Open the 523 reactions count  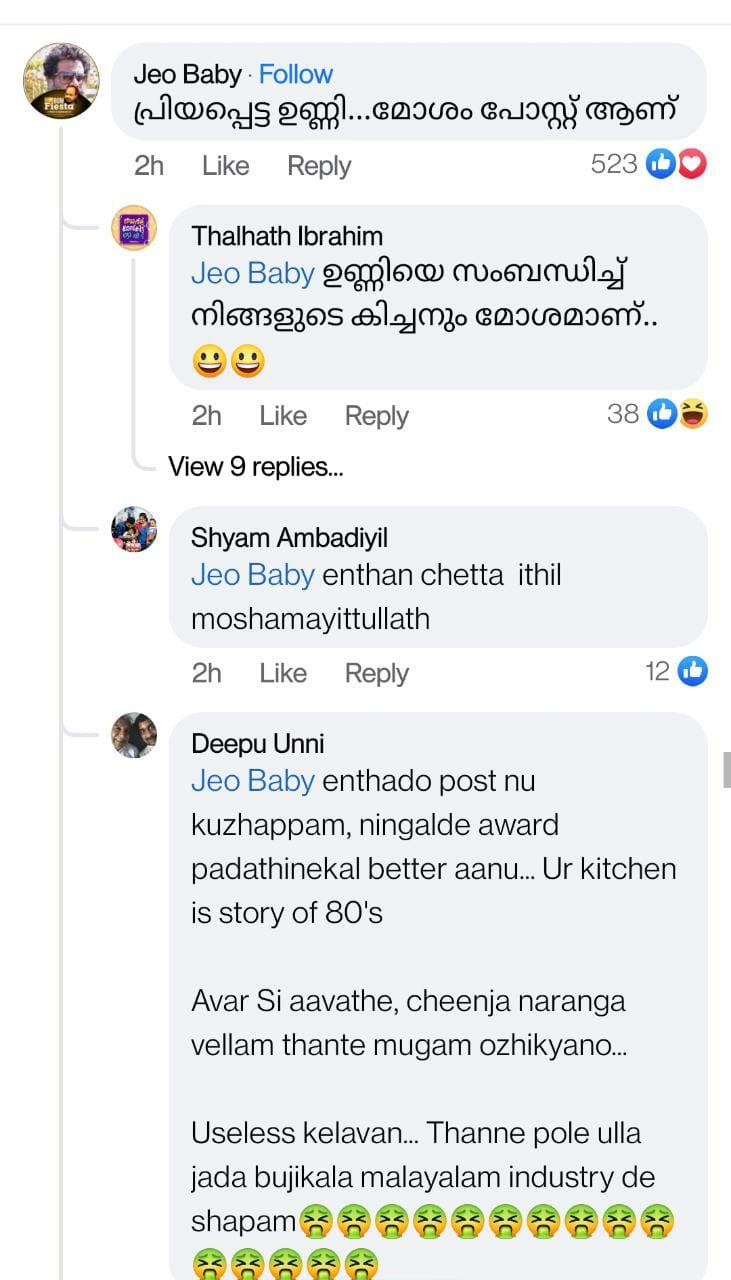click(614, 164)
